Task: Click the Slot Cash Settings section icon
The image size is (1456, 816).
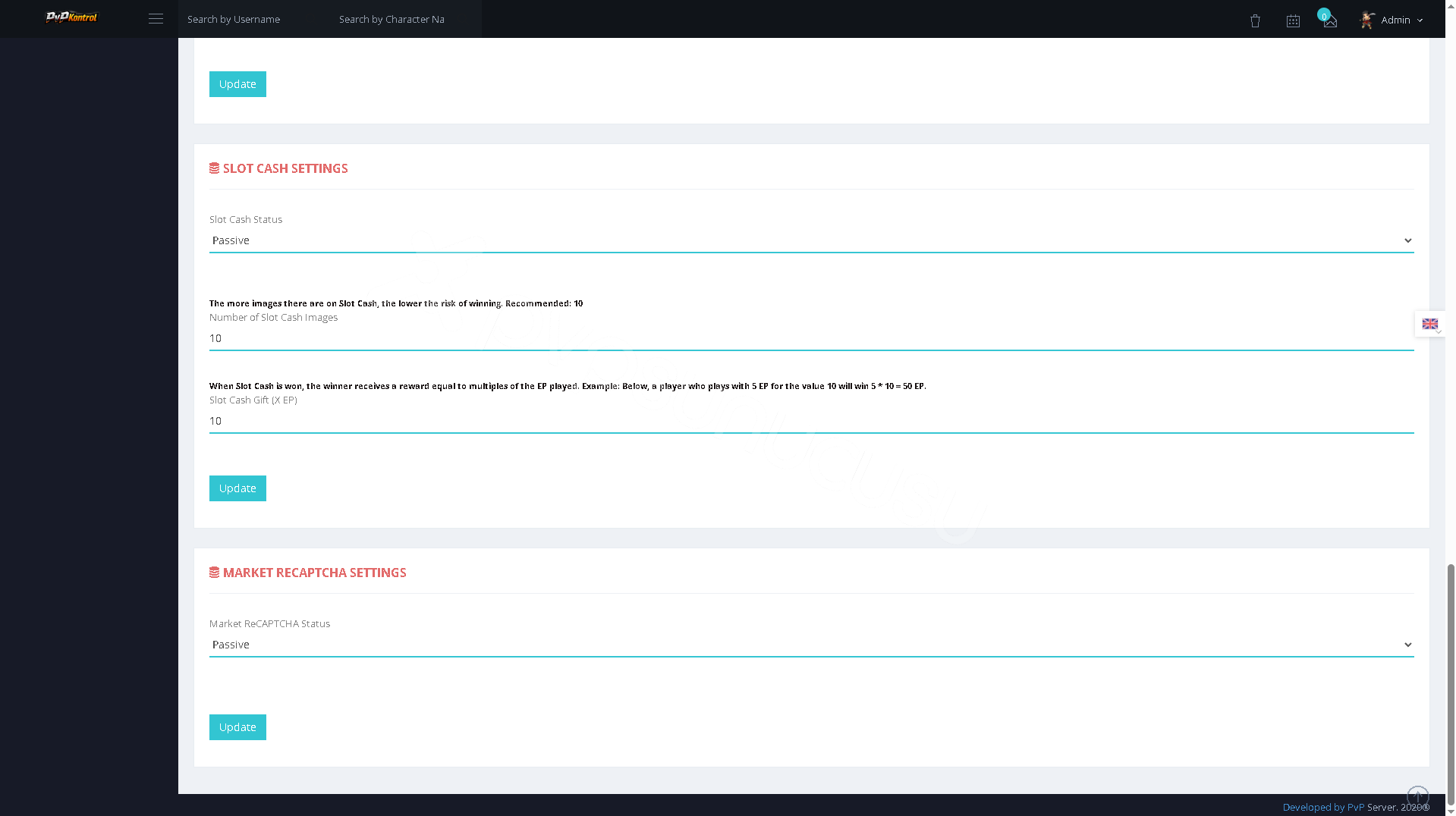Action: (214, 168)
